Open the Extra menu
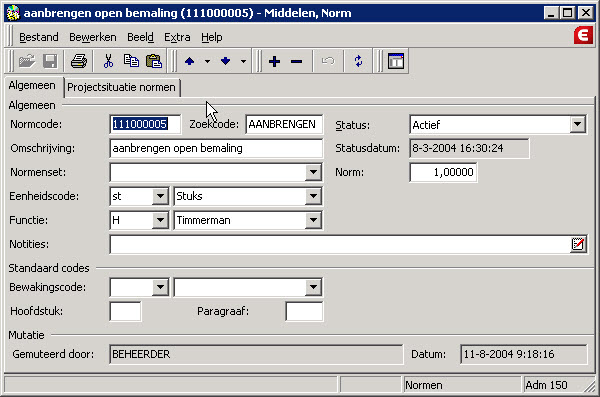This screenshot has height=397, width=600. 177,37
